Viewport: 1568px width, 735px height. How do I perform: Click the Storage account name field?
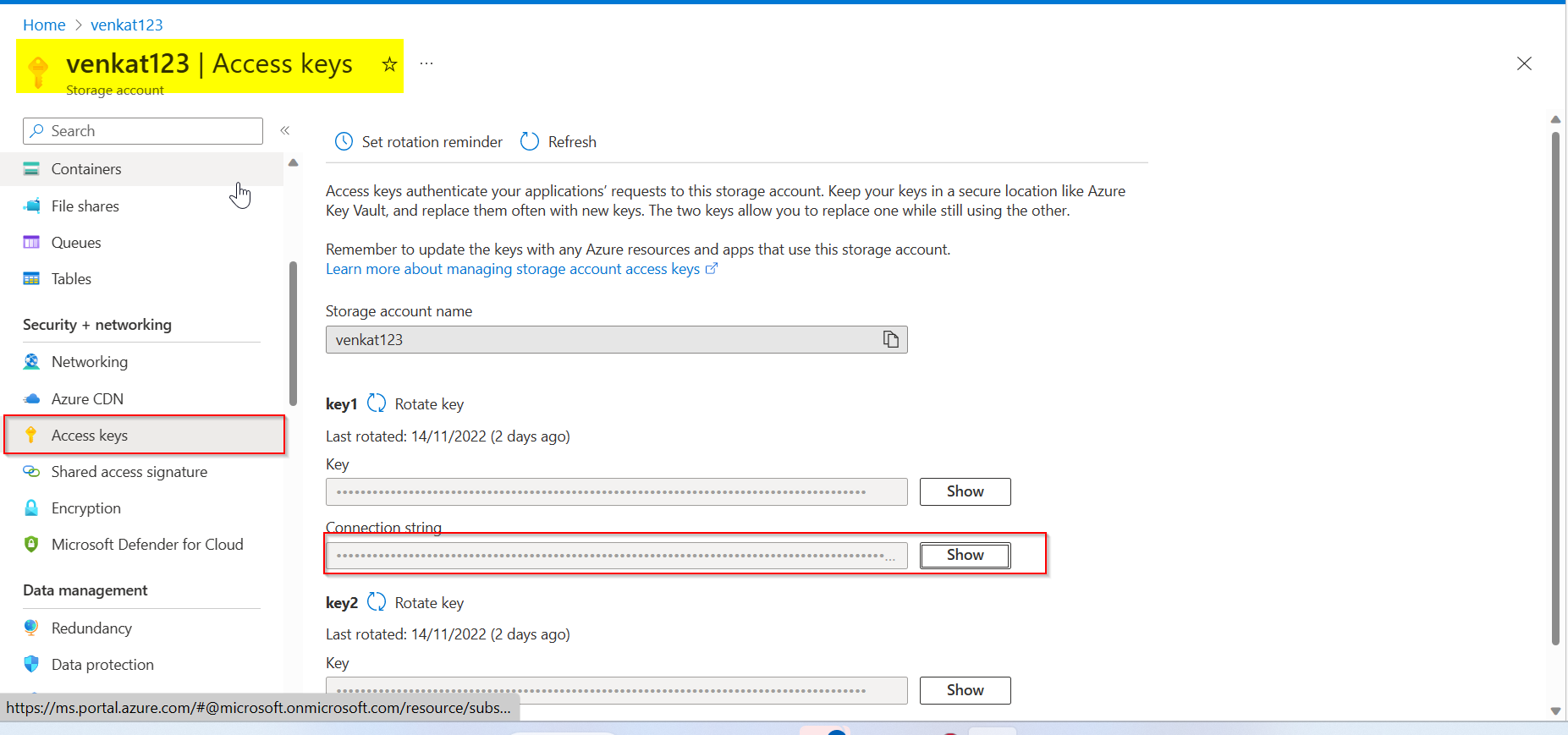point(616,339)
